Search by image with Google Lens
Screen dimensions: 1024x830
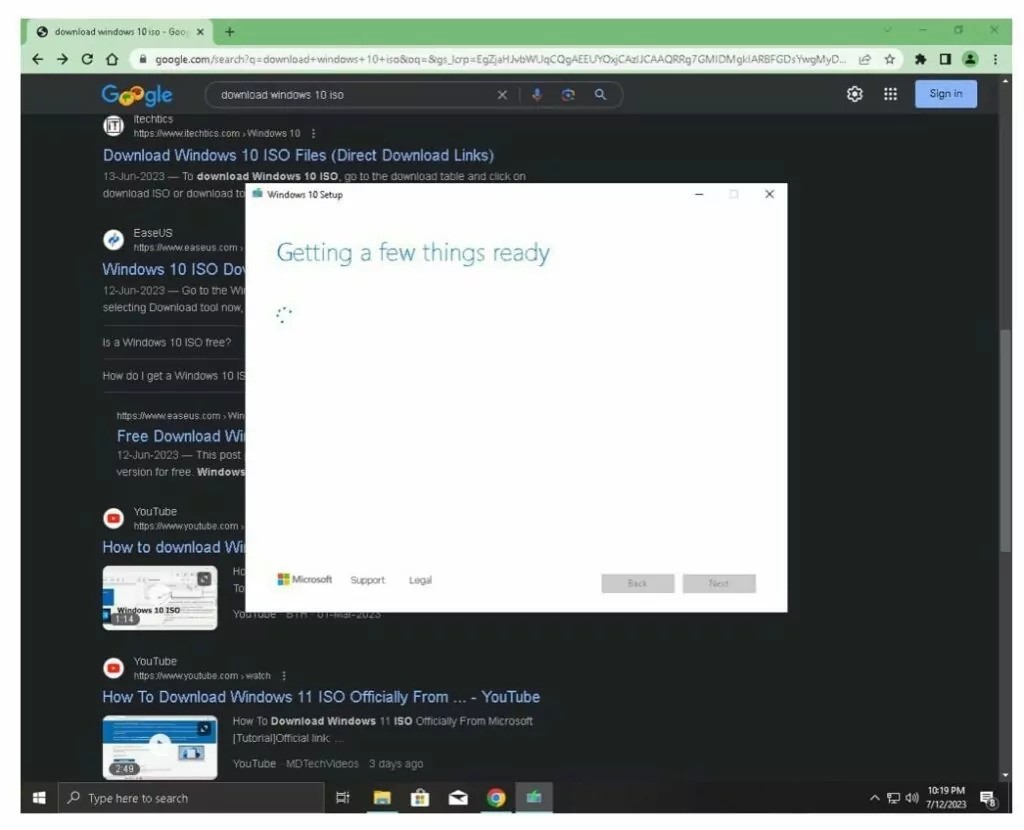click(x=568, y=95)
